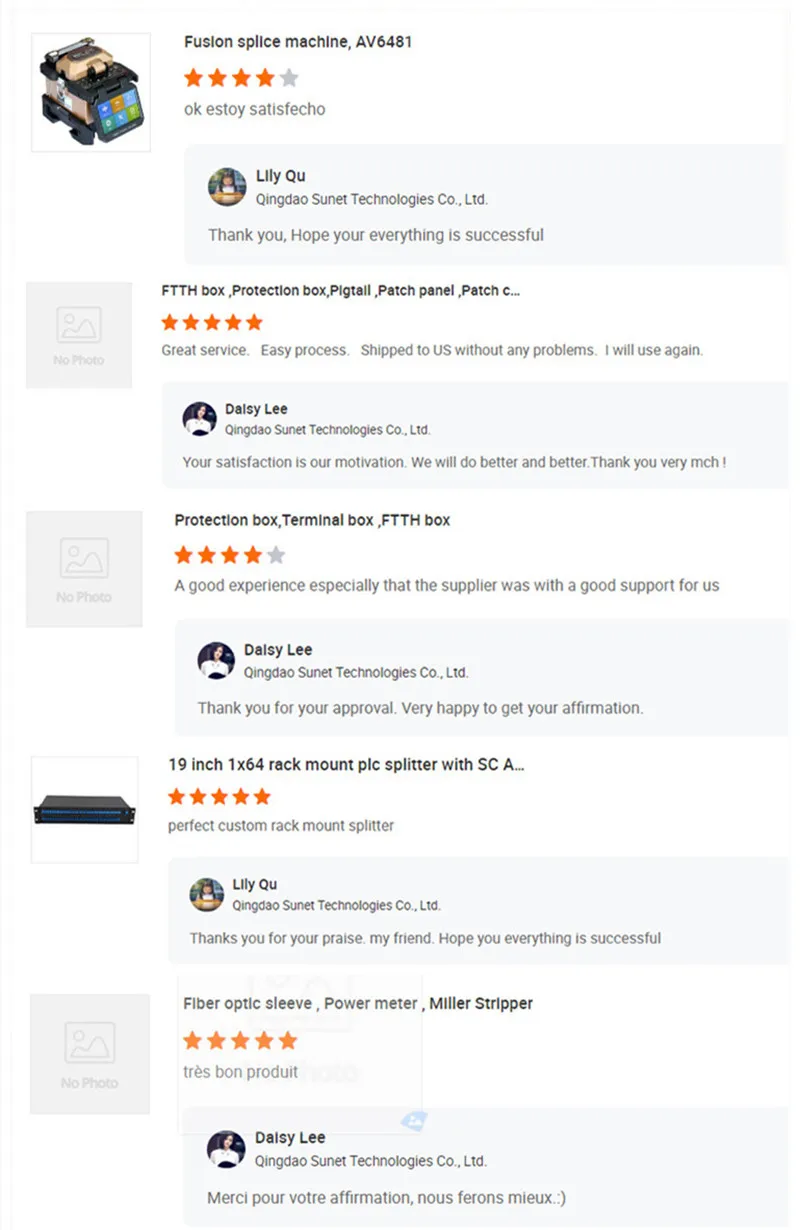Image resolution: width=800 pixels, height=1230 pixels.
Task: Click Daisy Lee's avatar in the French reply
Action: (x=226, y=1149)
